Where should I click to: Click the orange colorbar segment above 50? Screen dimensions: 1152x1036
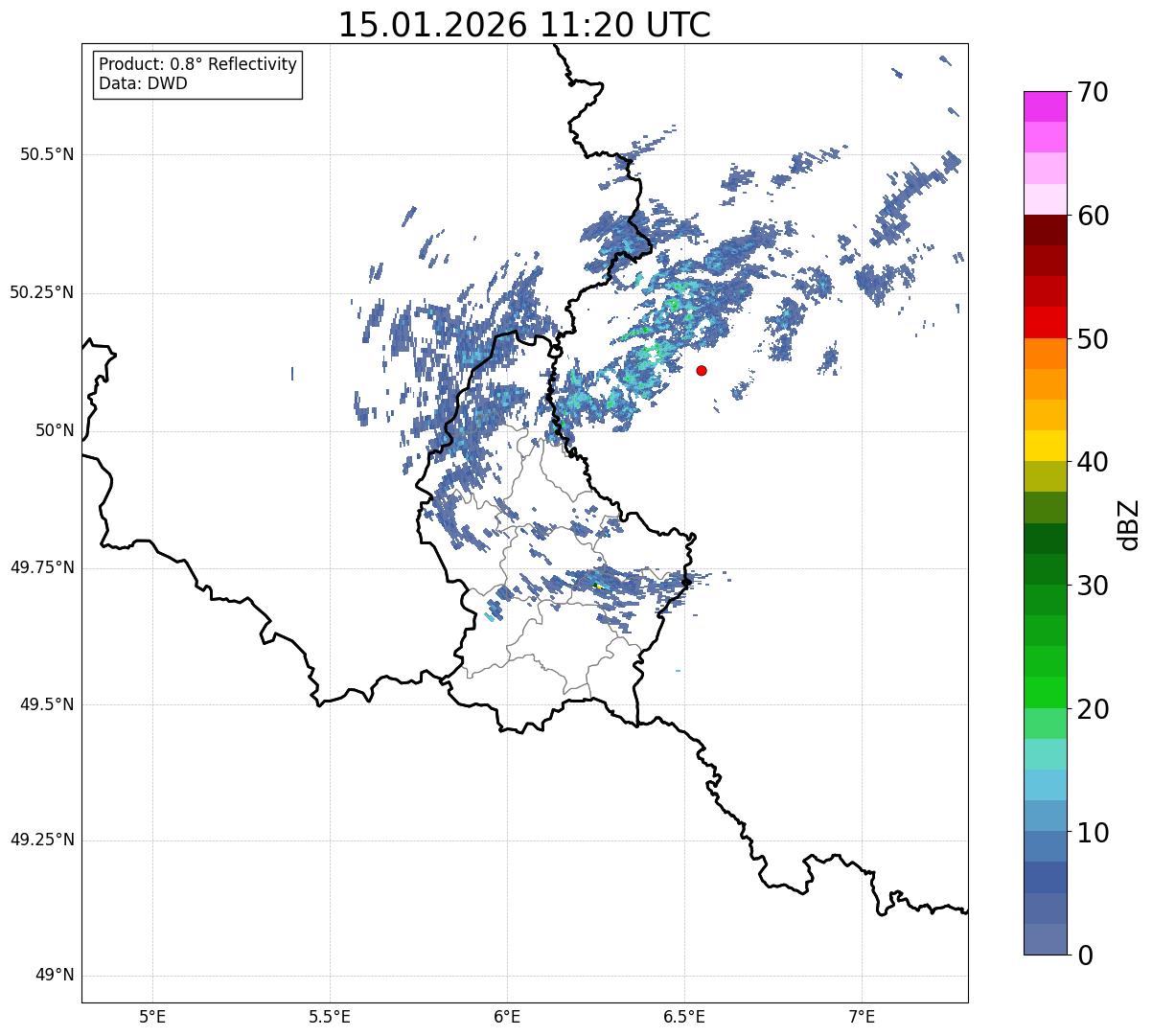click(x=1045, y=354)
